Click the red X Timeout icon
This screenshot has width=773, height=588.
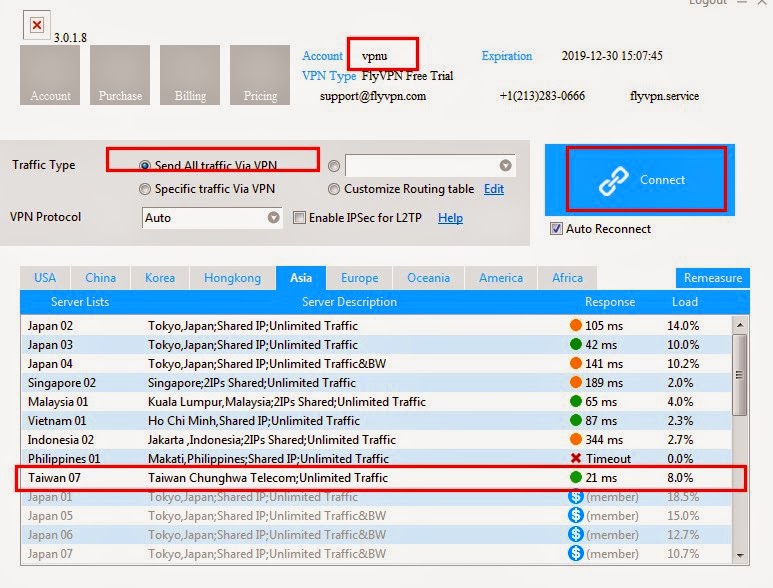[x=575, y=458]
